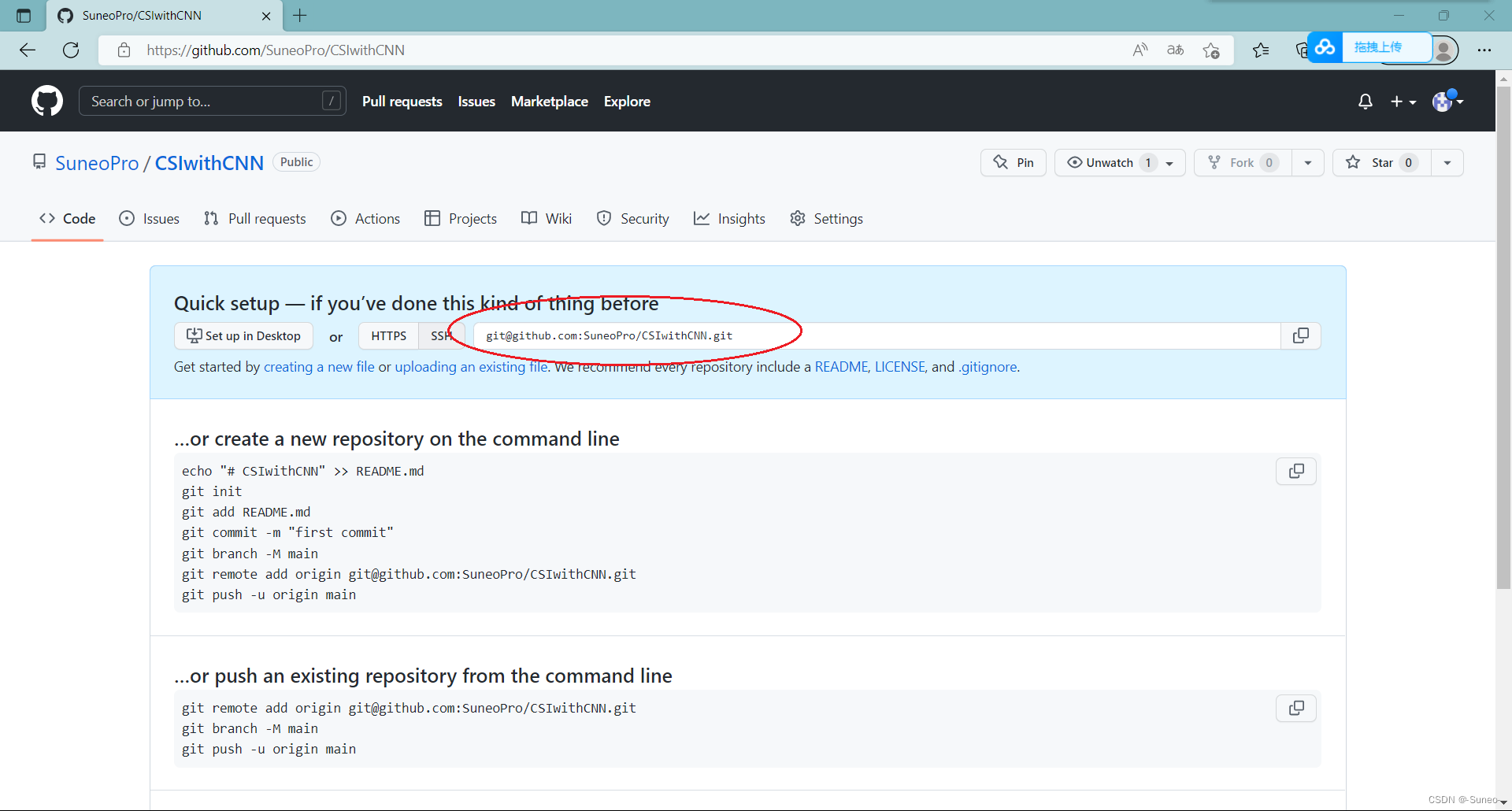The image size is (1512, 811).
Task: Click the site lock info icon
Action: click(124, 50)
